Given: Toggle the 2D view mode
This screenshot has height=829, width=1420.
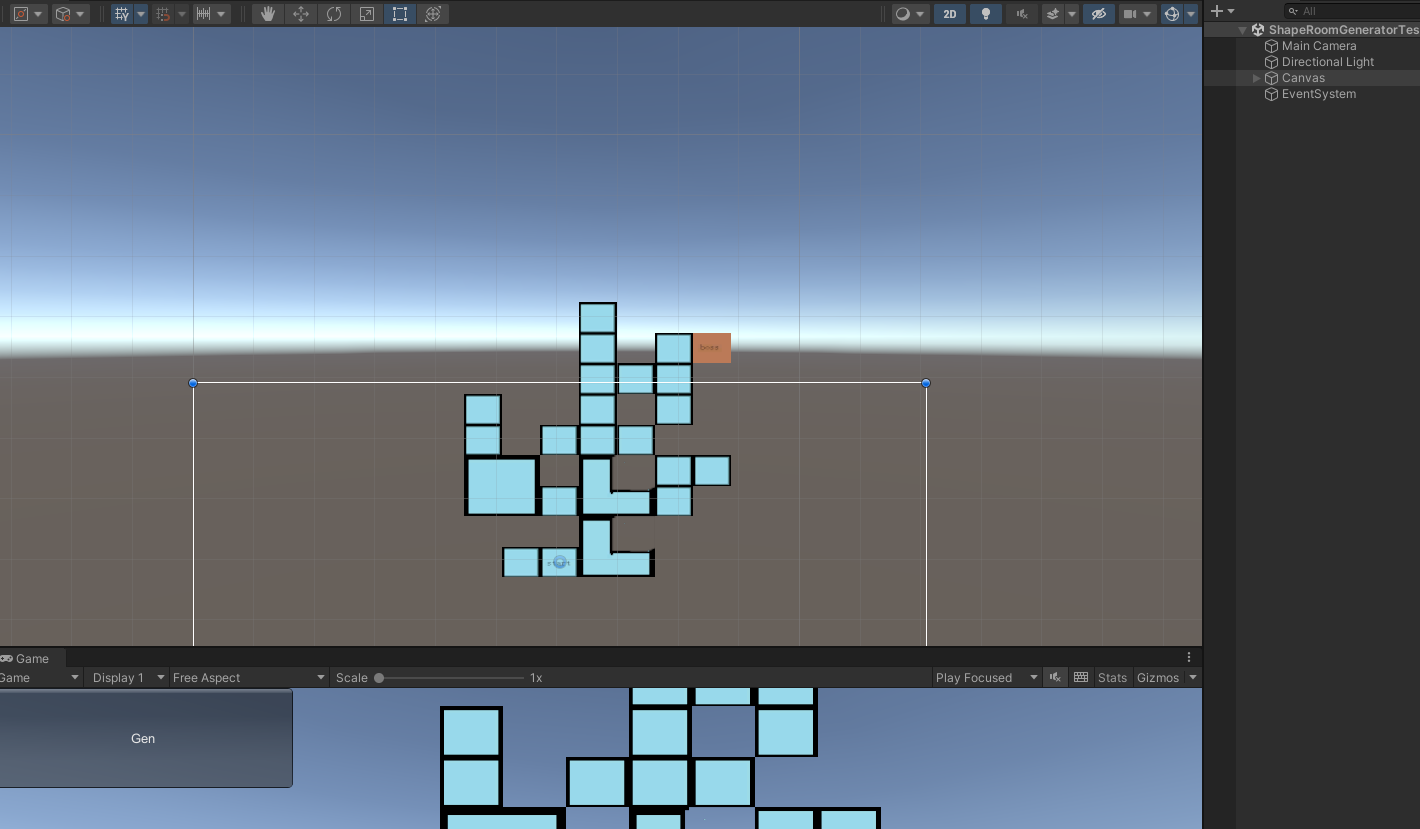Looking at the screenshot, I should click(x=949, y=13).
